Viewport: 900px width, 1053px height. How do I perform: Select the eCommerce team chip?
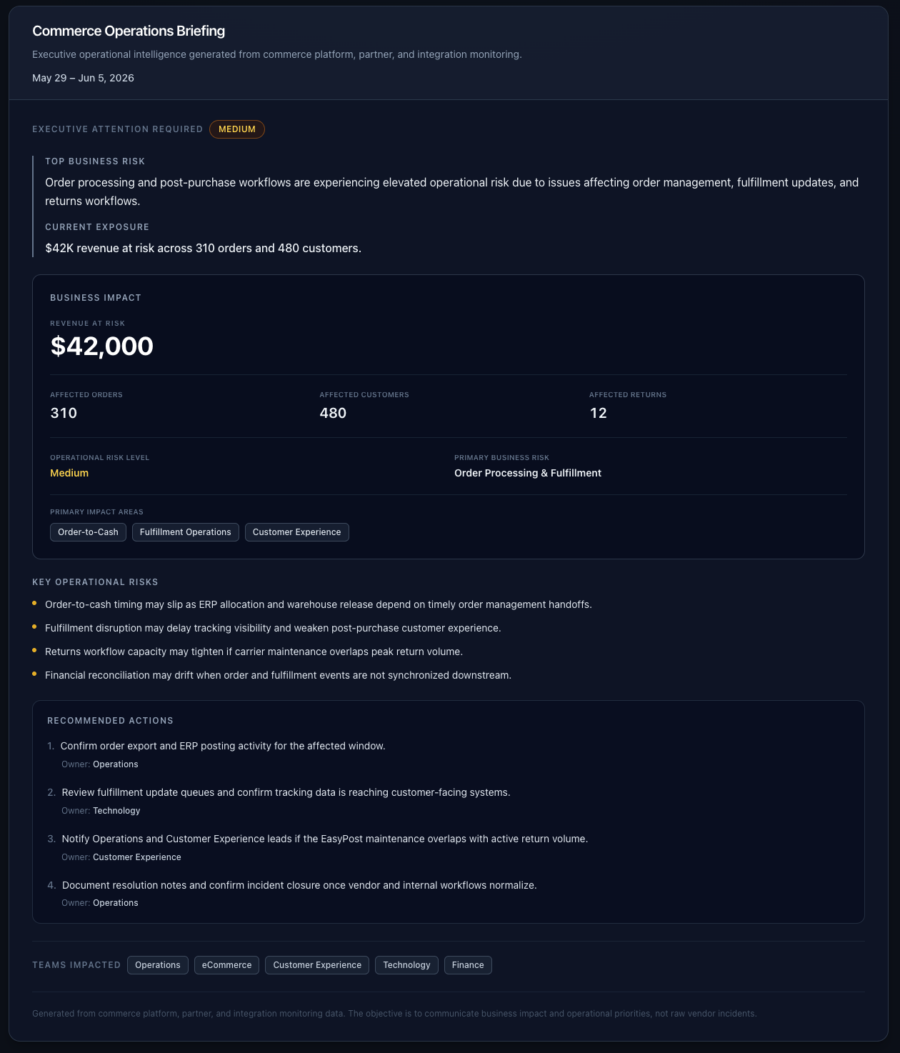coord(227,965)
